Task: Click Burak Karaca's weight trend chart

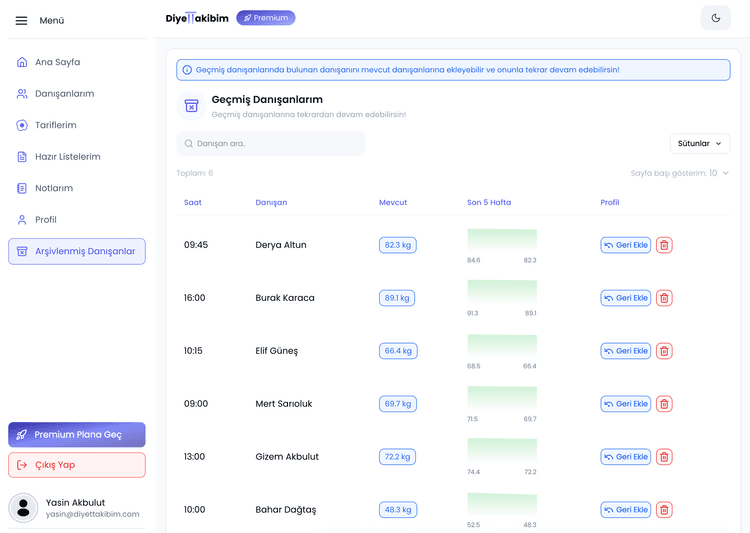Action: pyautogui.click(x=502, y=294)
